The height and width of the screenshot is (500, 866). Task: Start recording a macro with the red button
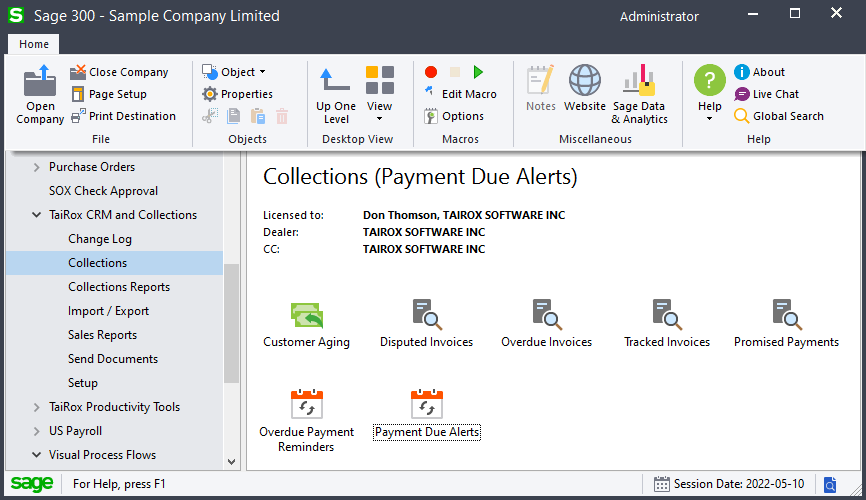point(431,72)
